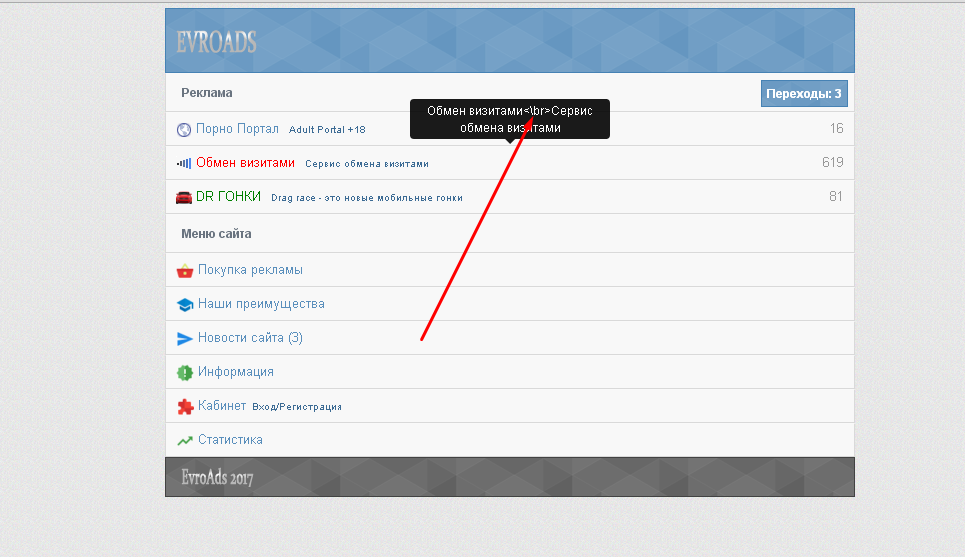Go to the Покупка рекламы page

250,270
